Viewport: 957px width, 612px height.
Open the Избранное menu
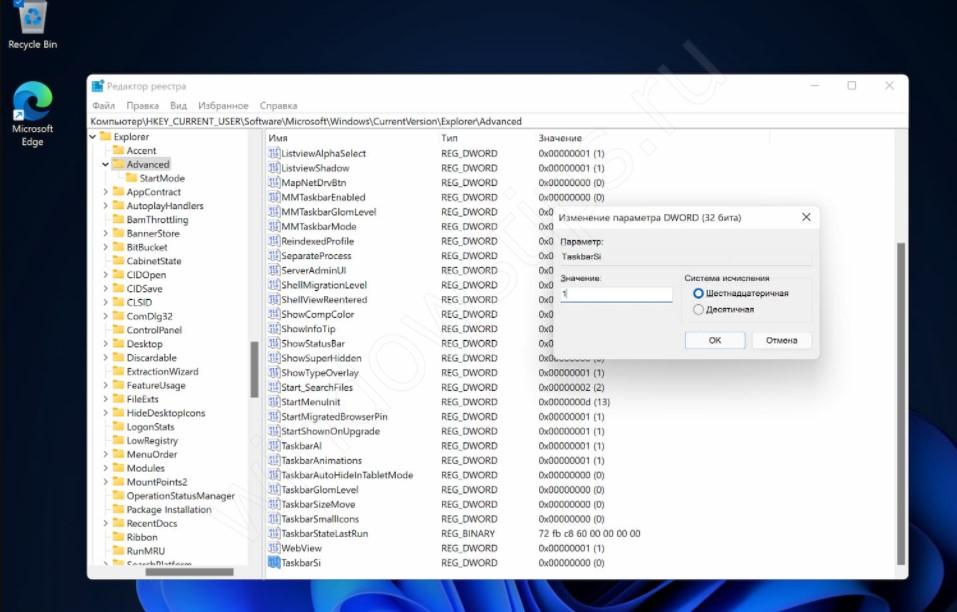click(223, 105)
